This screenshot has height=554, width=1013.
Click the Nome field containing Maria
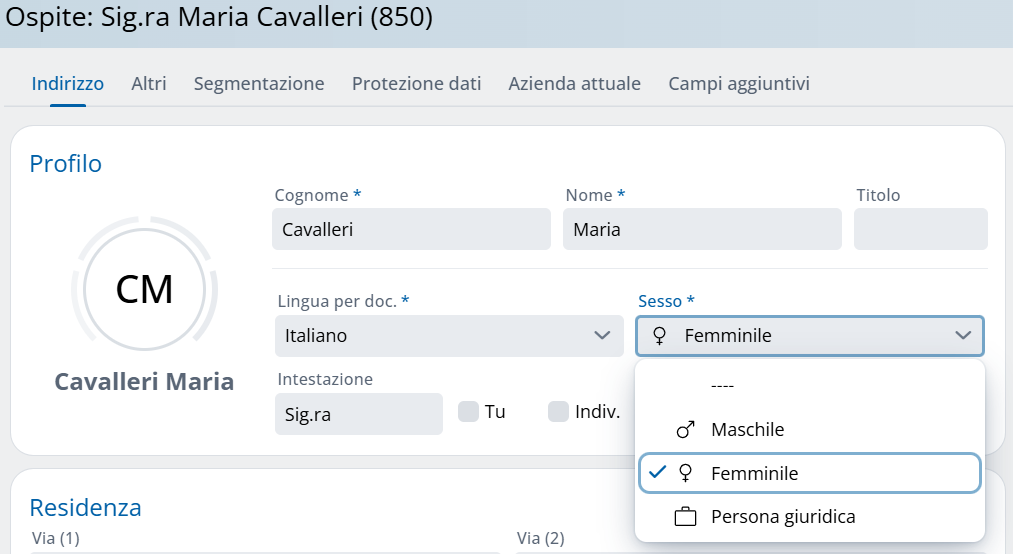pyautogui.click(x=702, y=229)
